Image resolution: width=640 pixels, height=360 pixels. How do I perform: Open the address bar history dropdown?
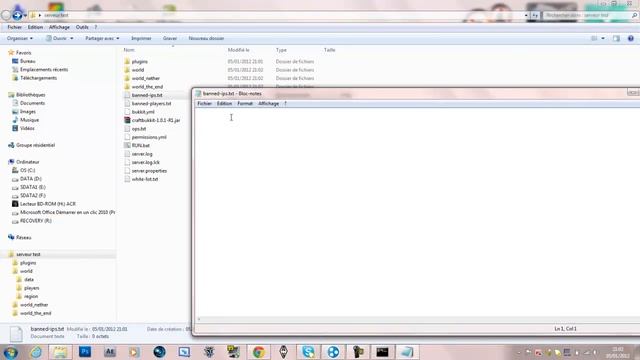coord(526,15)
